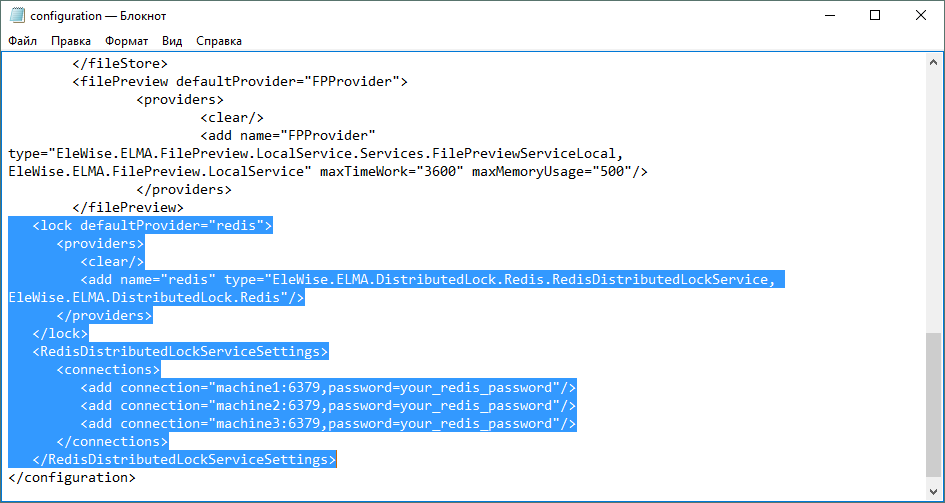The height and width of the screenshot is (503, 945).
Task: Click the Notepad app icon in title bar
Action: [17, 16]
